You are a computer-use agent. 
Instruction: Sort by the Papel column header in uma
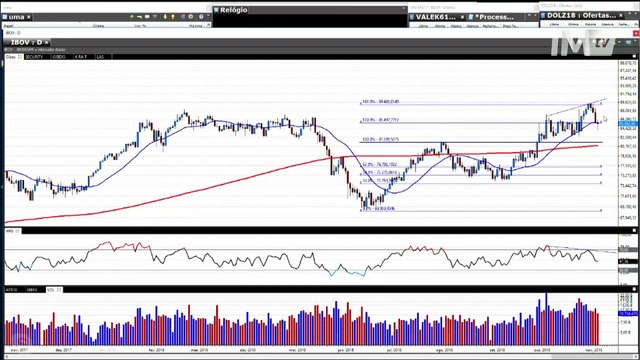click(x=8, y=26)
